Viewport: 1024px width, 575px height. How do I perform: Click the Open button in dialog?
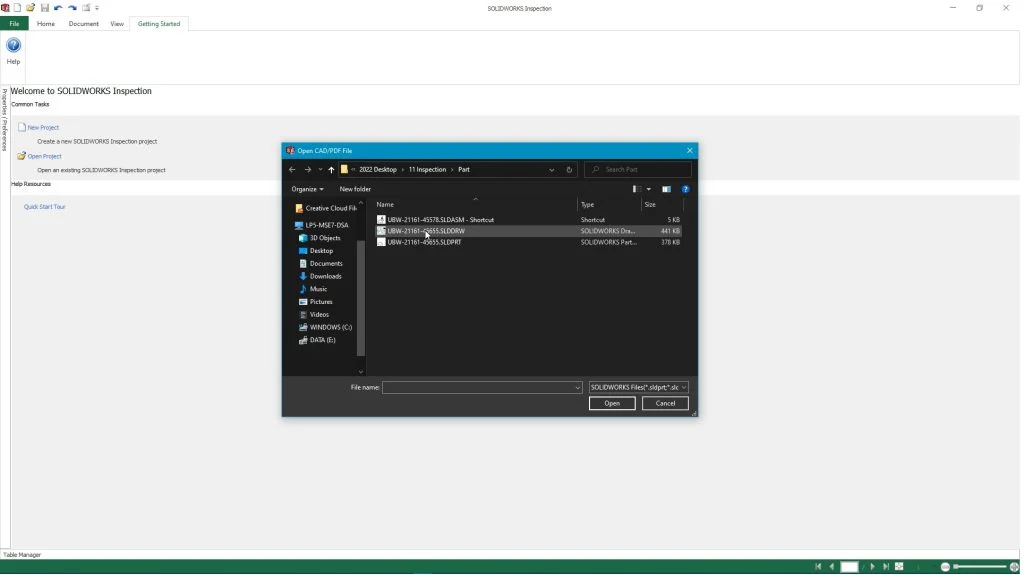[x=612, y=403]
